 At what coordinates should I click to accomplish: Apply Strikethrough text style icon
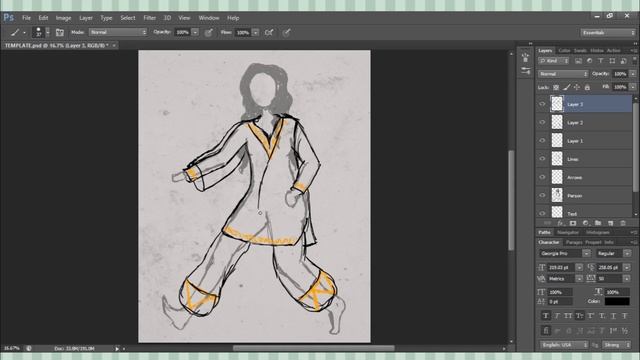(x=624, y=316)
